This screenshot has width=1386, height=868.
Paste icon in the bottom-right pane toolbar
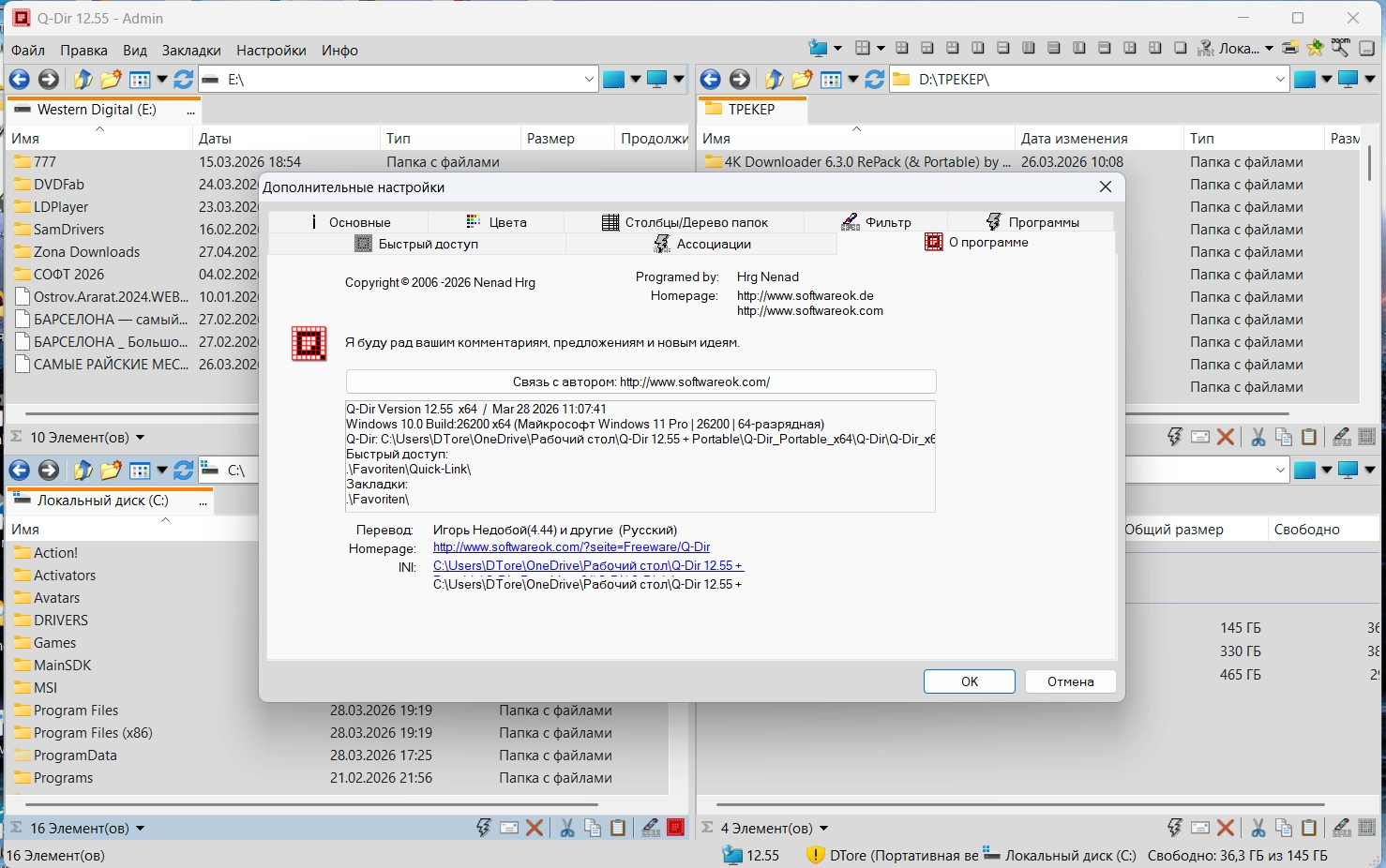point(1309,828)
